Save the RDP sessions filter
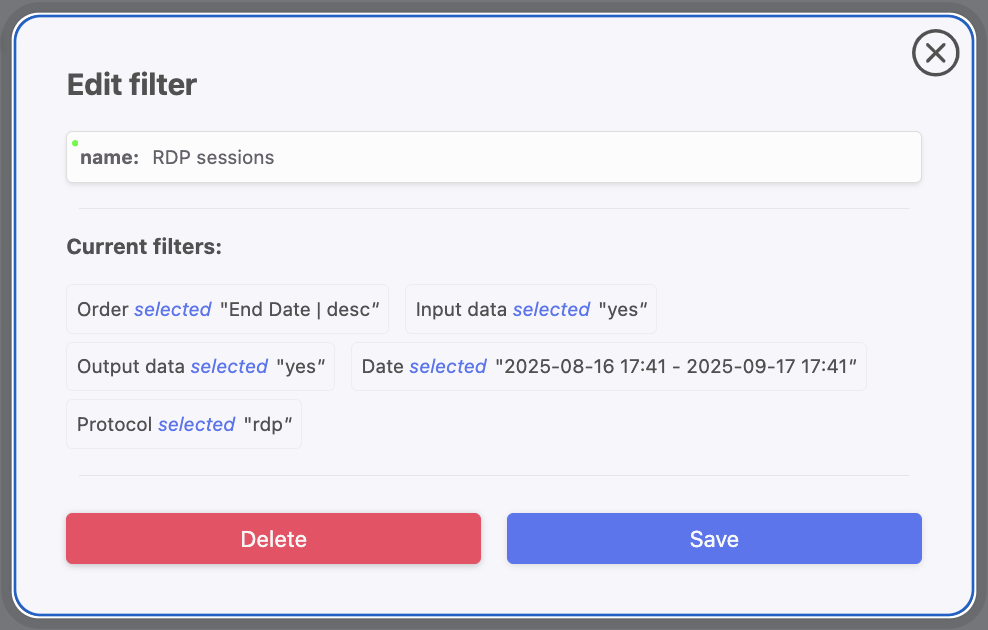The width and height of the screenshot is (988, 630). pos(713,538)
